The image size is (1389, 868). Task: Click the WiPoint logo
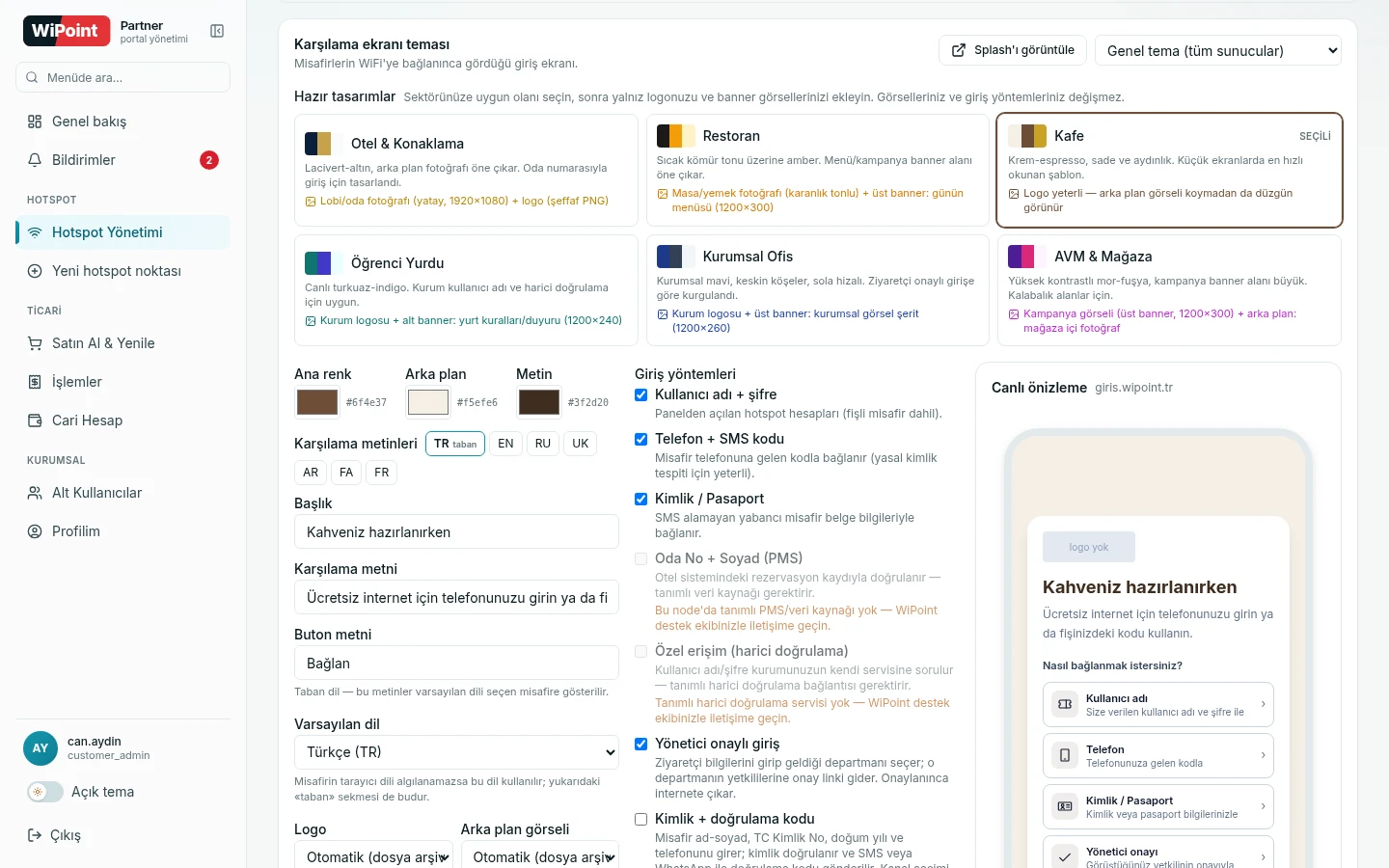coord(65,31)
